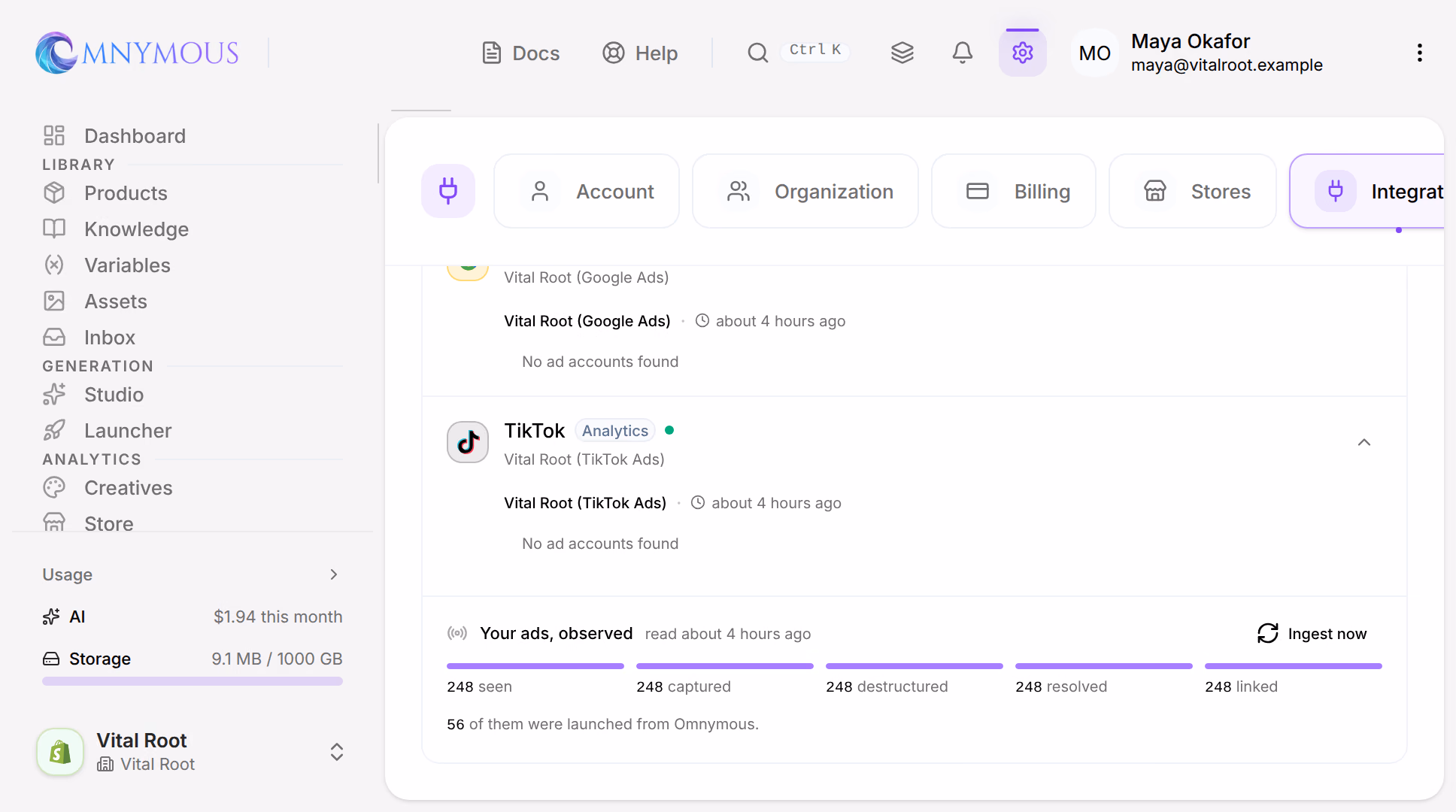This screenshot has height=812, width=1456.
Task: Go to Dashboard in the sidebar
Action: 193,135
